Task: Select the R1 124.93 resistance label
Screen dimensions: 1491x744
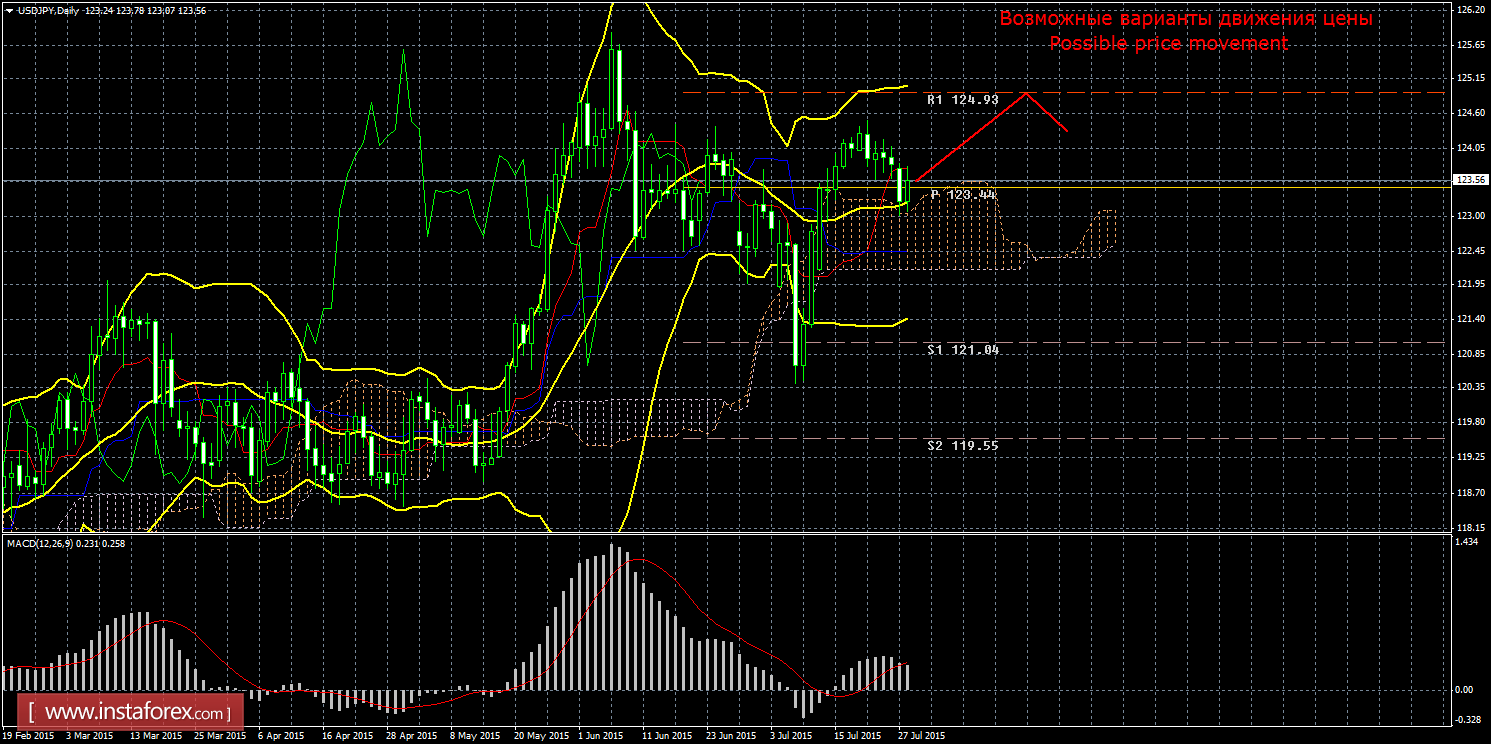Action: coord(962,100)
